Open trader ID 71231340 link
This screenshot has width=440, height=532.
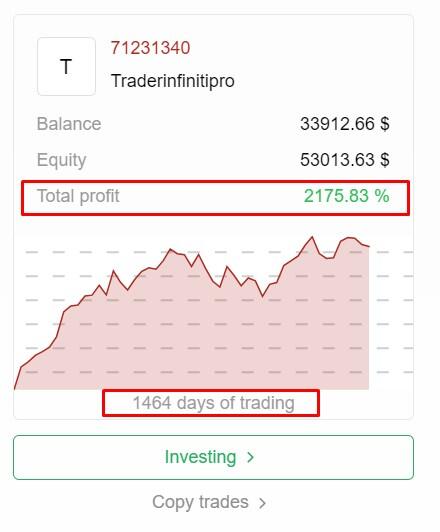(x=150, y=48)
